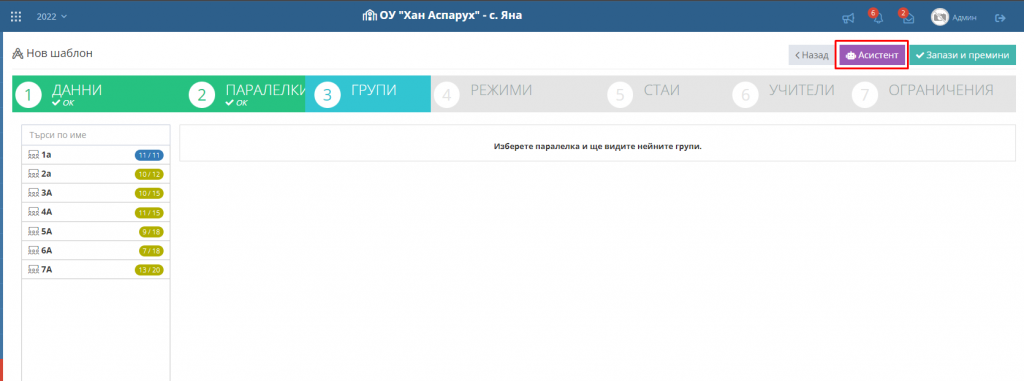Select class 5А in the list
The height and width of the screenshot is (381, 1024).
point(96,231)
